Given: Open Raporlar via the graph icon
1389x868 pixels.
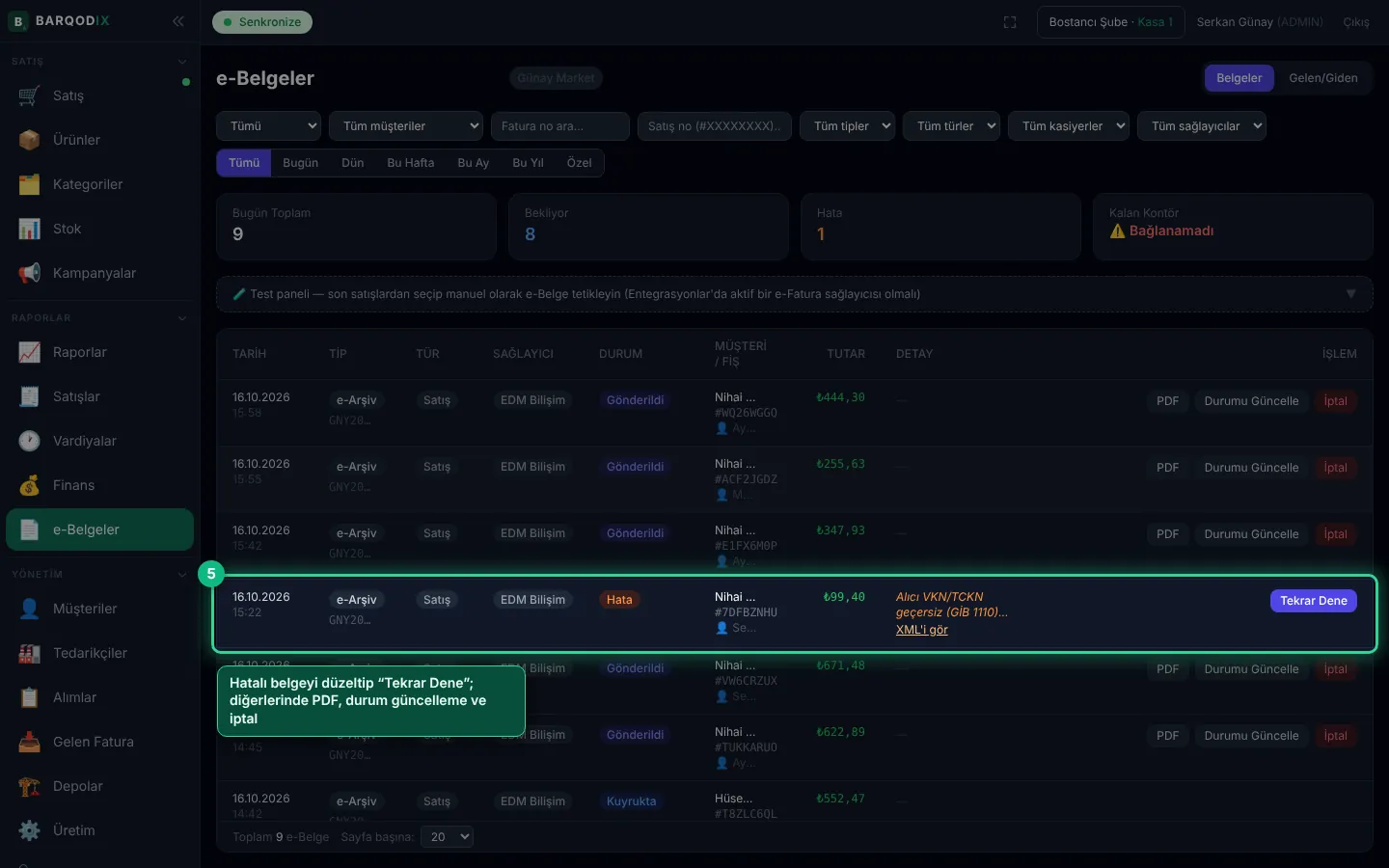Looking at the screenshot, I should [29, 352].
